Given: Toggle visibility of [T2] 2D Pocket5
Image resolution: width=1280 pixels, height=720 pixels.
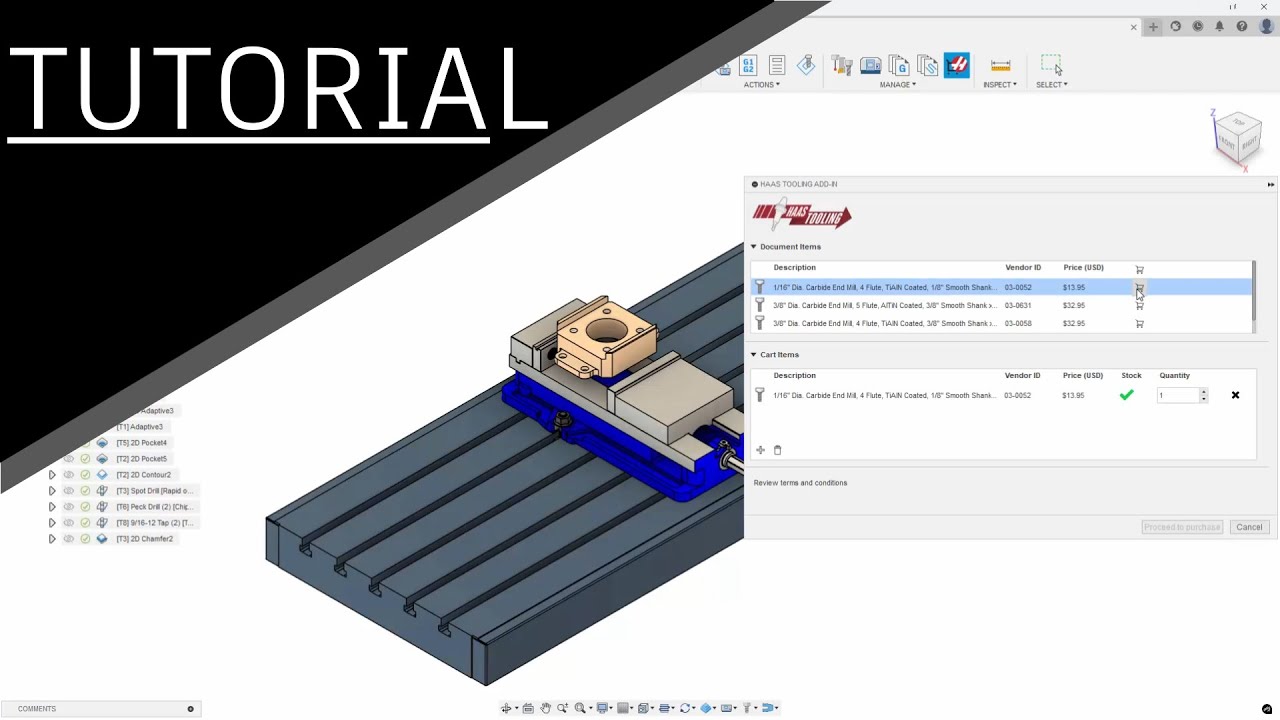Looking at the screenshot, I should [69, 459].
